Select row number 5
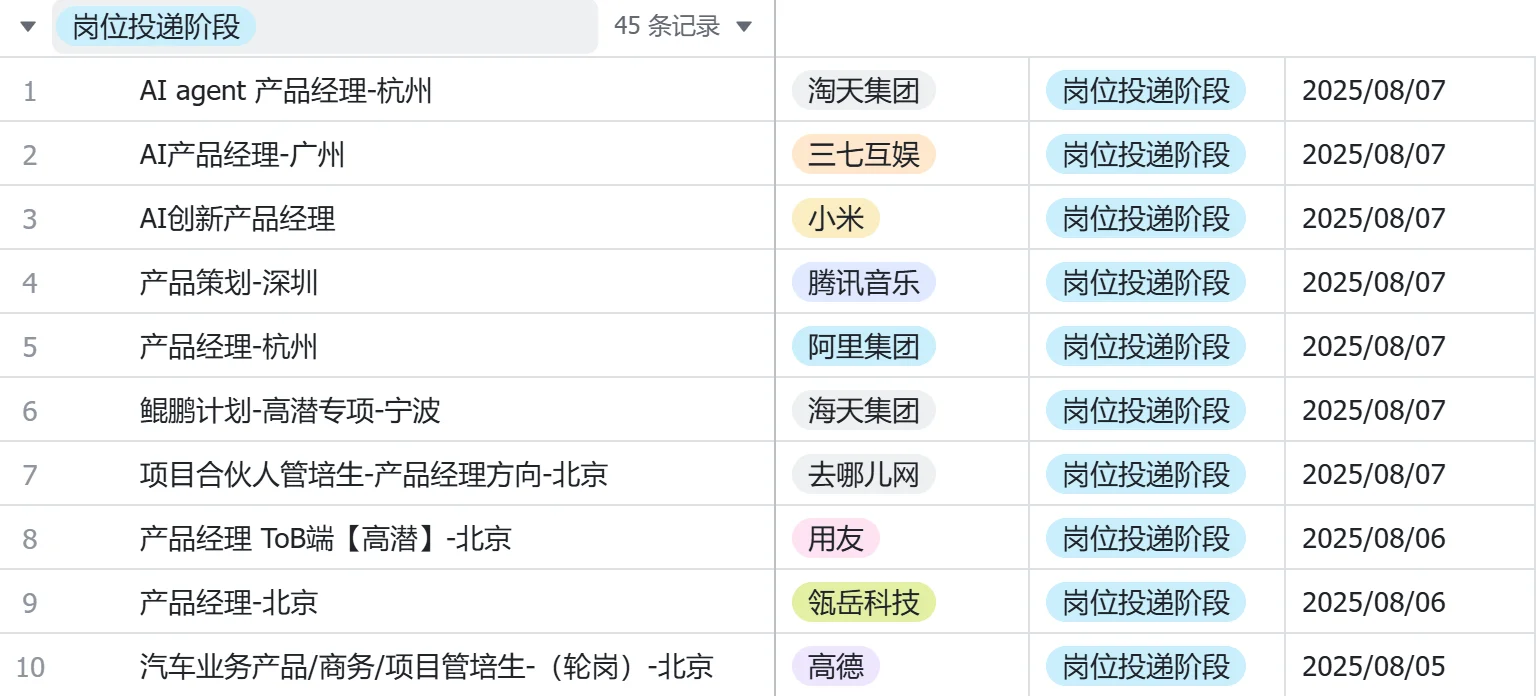The height and width of the screenshot is (696, 1536). tap(29, 347)
